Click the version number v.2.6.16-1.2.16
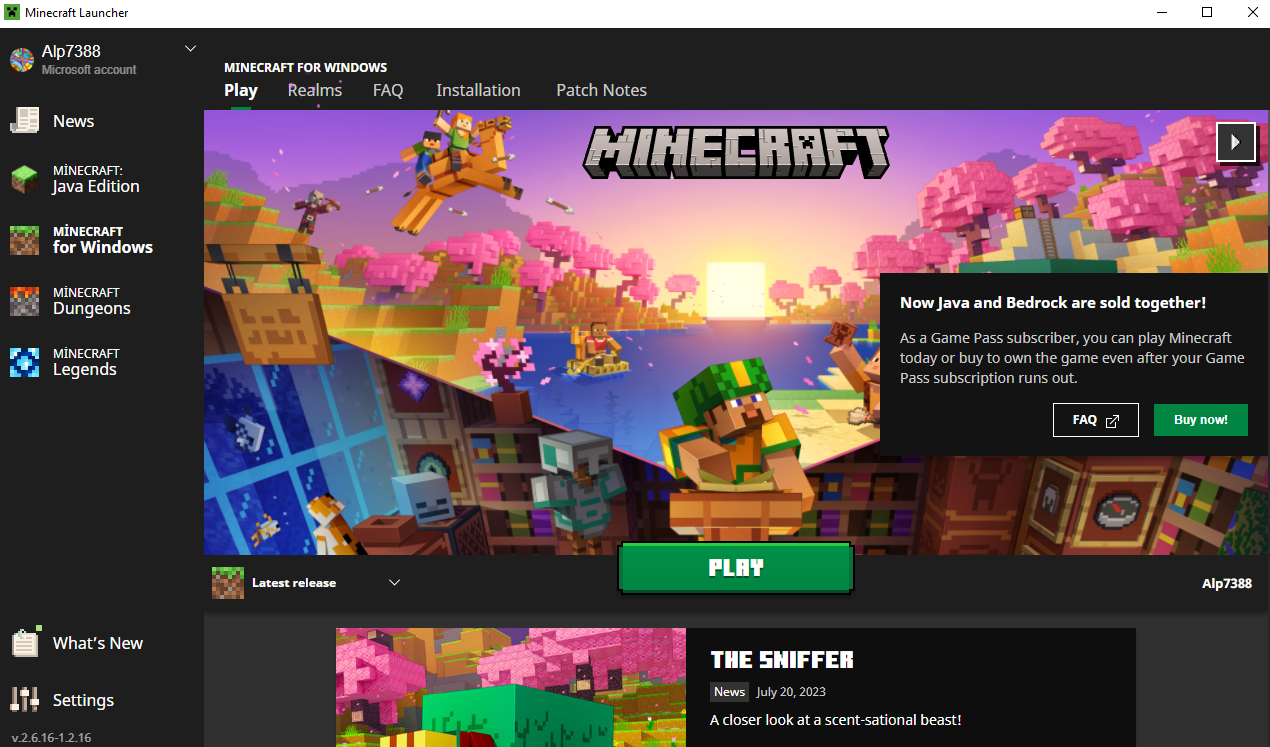 click(52, 738)
